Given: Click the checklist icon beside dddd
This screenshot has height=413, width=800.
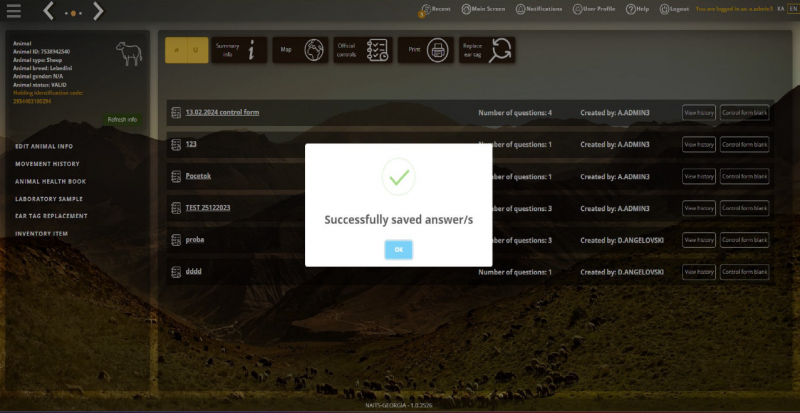Looking at the screenshot, I should tap(176, 272).
